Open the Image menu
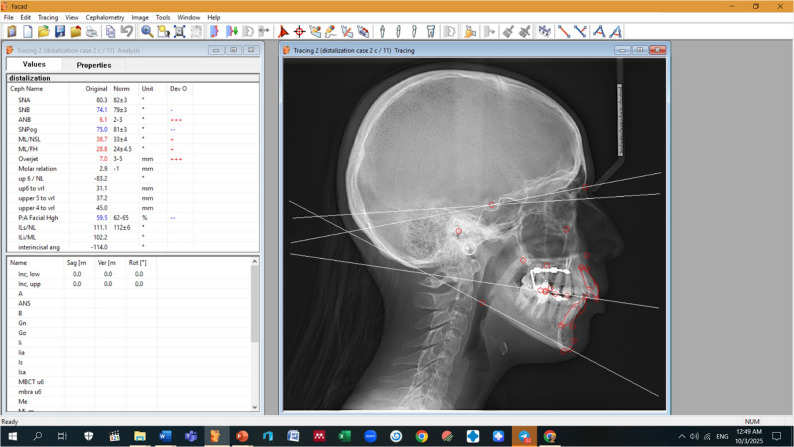The height and width of the screenshot is (447, 794). point(140,17)
